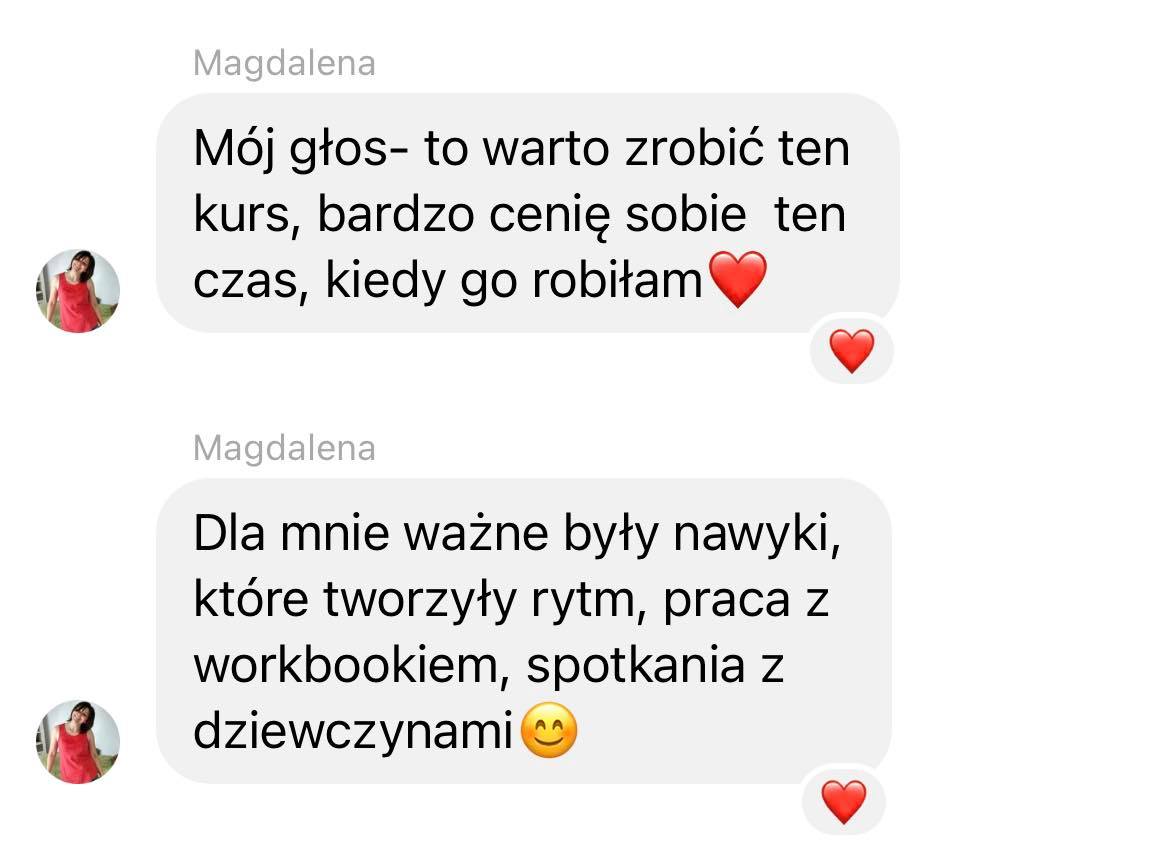The image size is (1170, 844).
Task: Click sender name Magdalena above "Dla mnie ważne" message
Action: (x=284, y=448)
